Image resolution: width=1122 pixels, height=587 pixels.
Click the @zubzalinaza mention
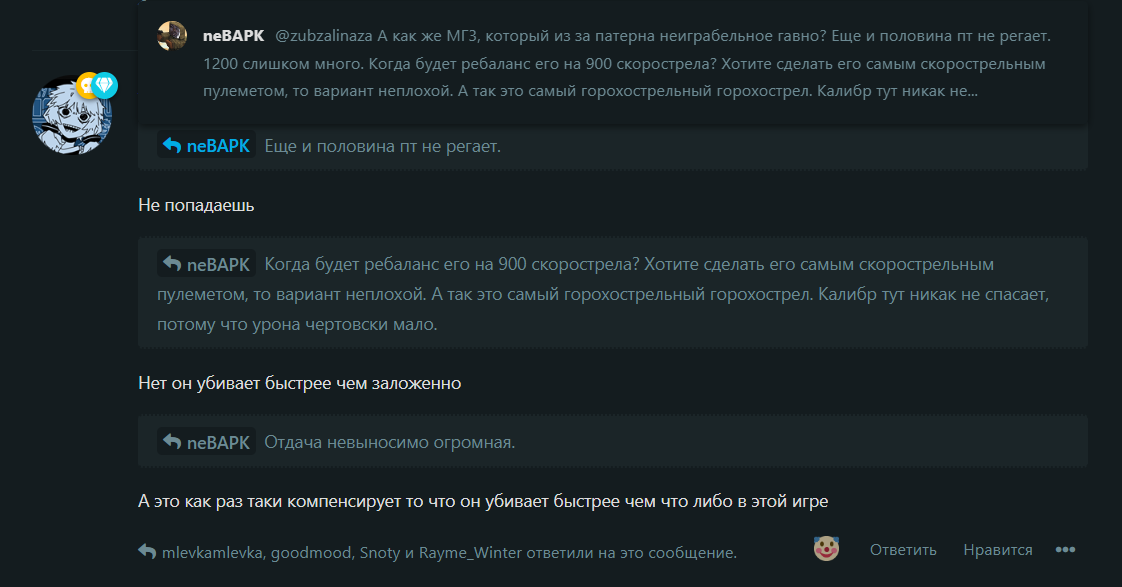coord(323,36)
